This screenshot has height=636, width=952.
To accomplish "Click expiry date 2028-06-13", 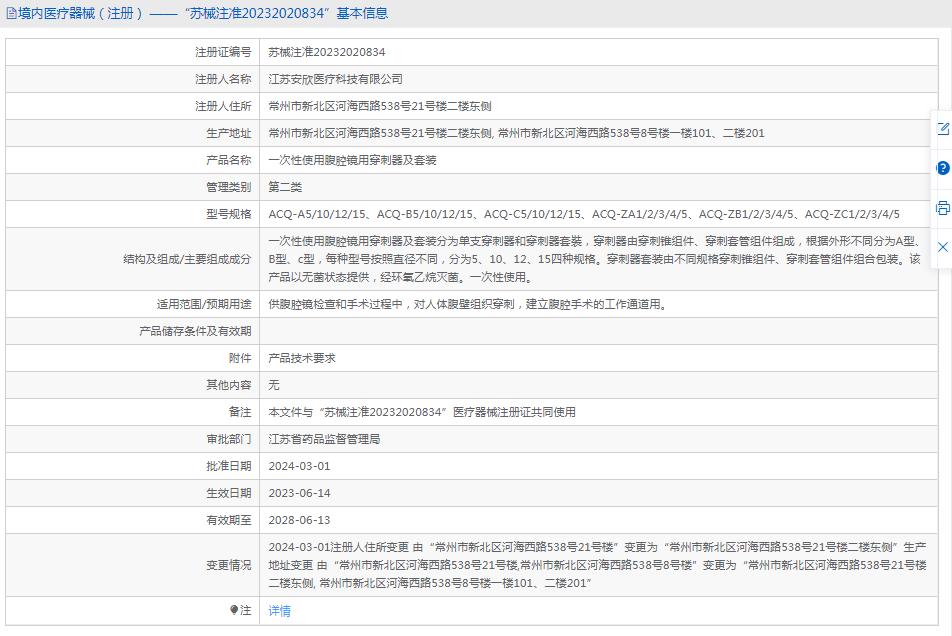I will tap(299, 520).
